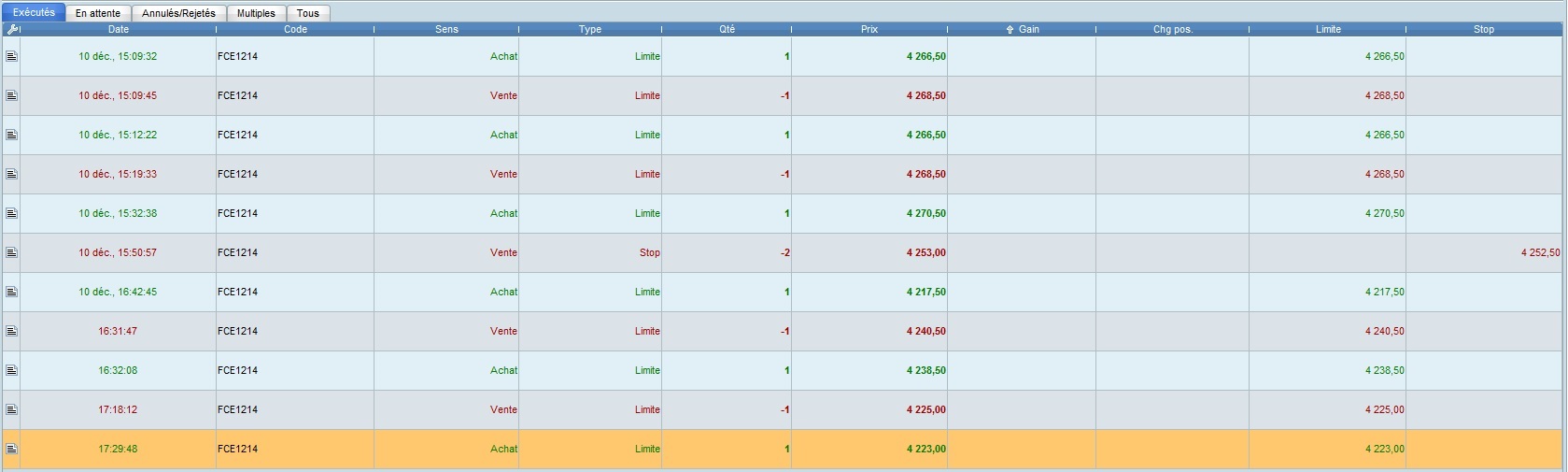Click the row icon for the 15:19:33 order

click(11, 174)
